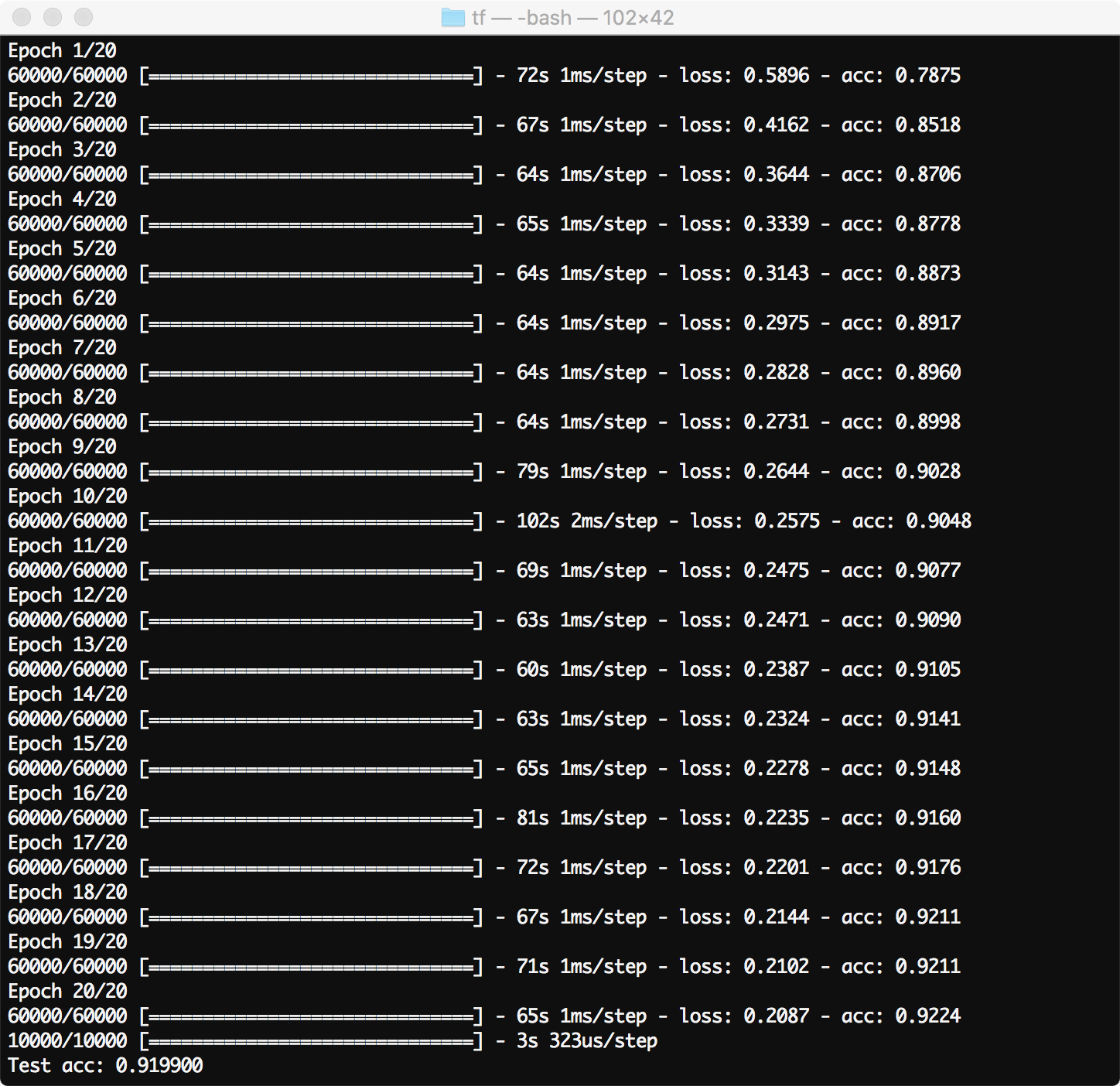Image resolution: width=1120 pixels, height=1086 pixels.
Task: Click the 'Epoch 16/20' line
Action: 67,794
